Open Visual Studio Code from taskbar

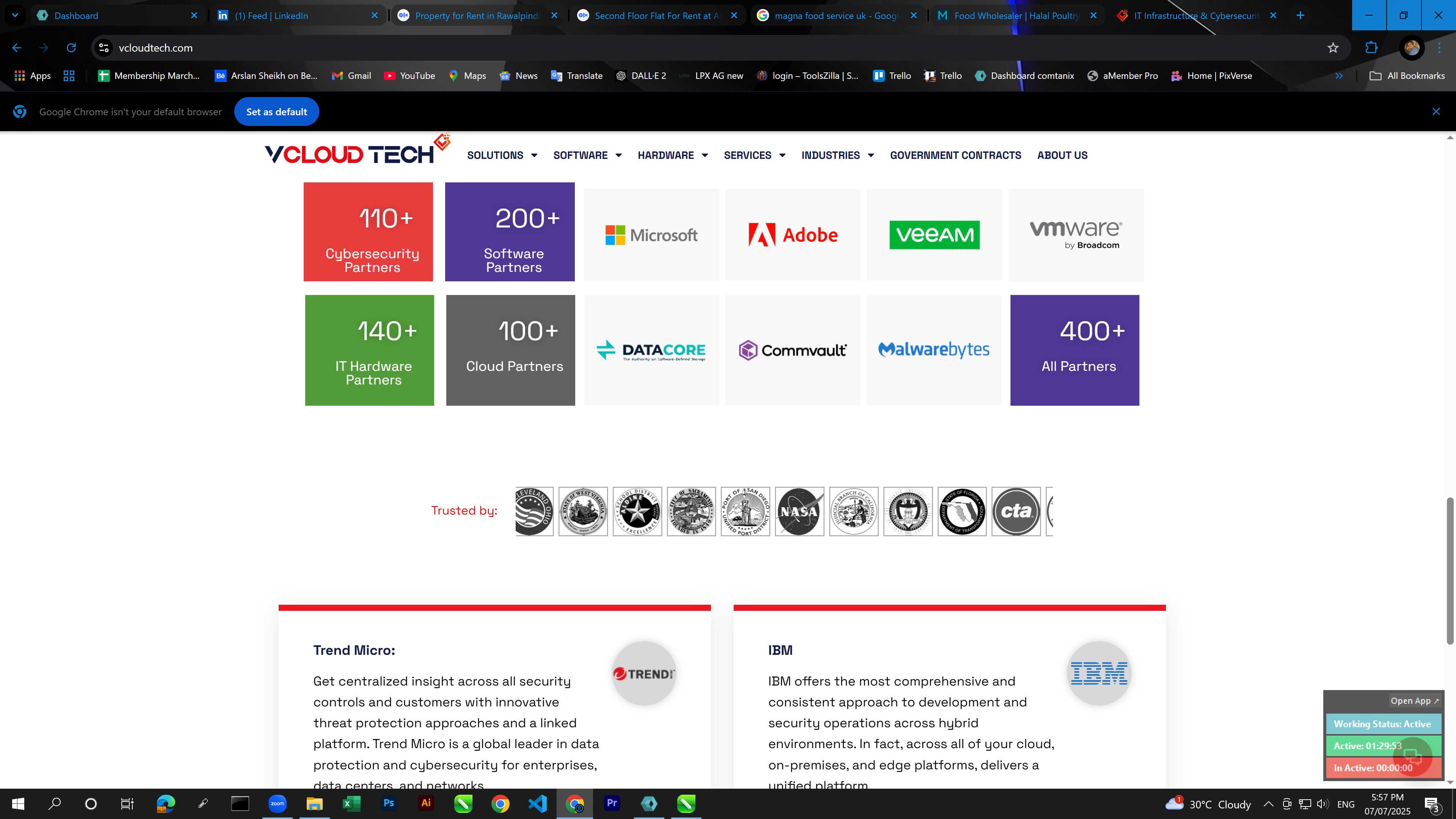click(x=538, y=803)
